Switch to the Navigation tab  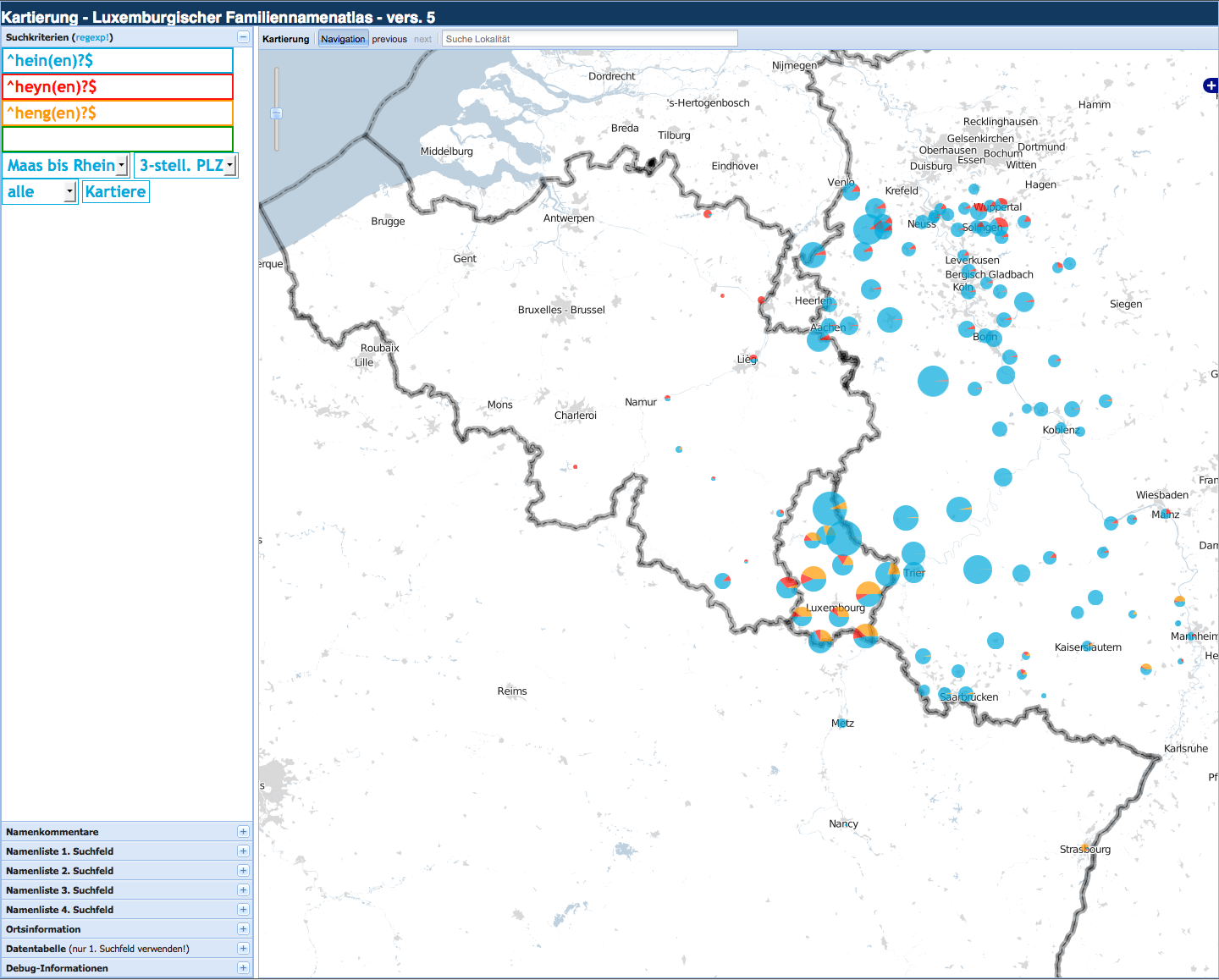click(x=343, y=39)
